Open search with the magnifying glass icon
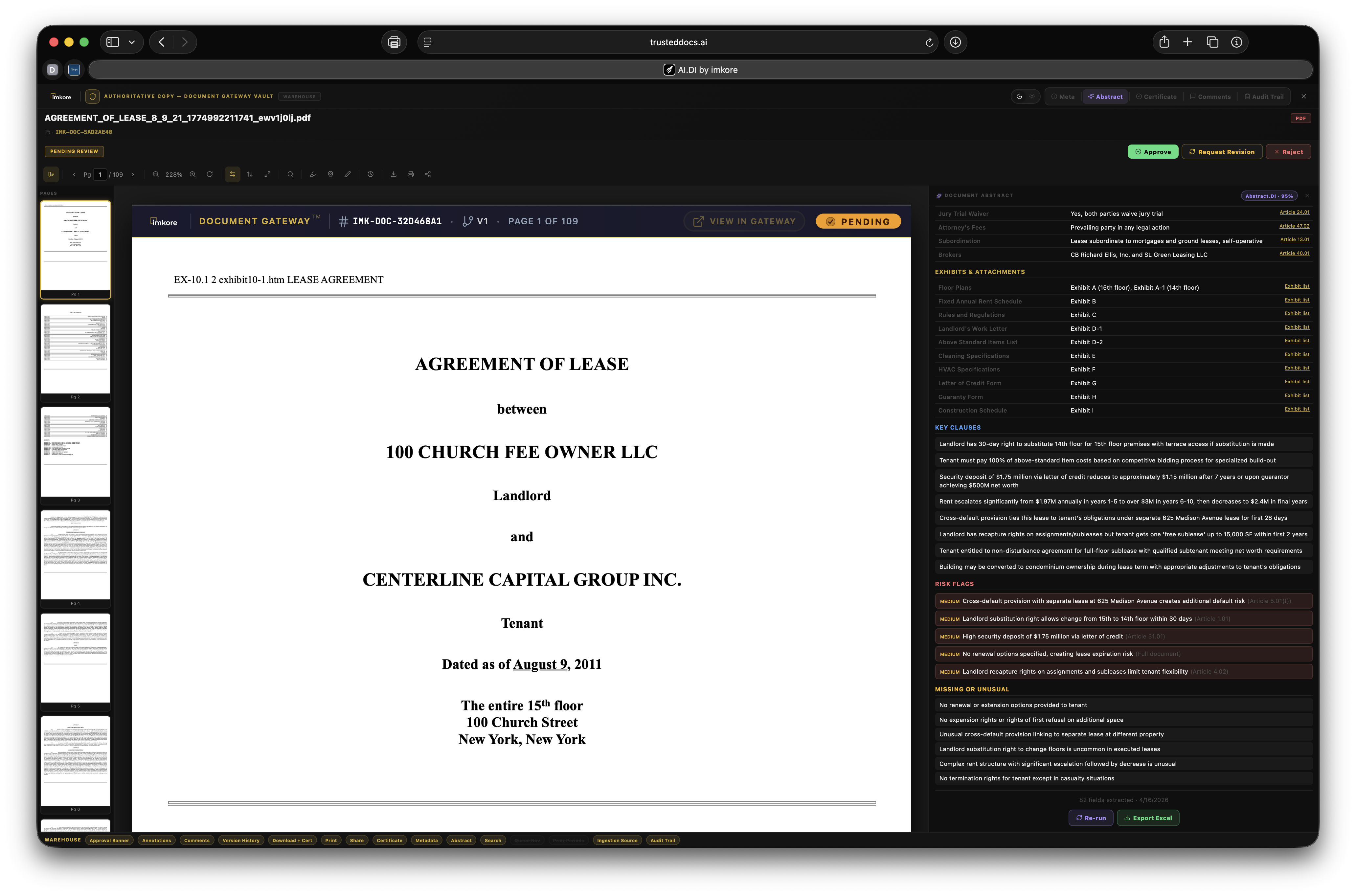 [x=290, y=174]
